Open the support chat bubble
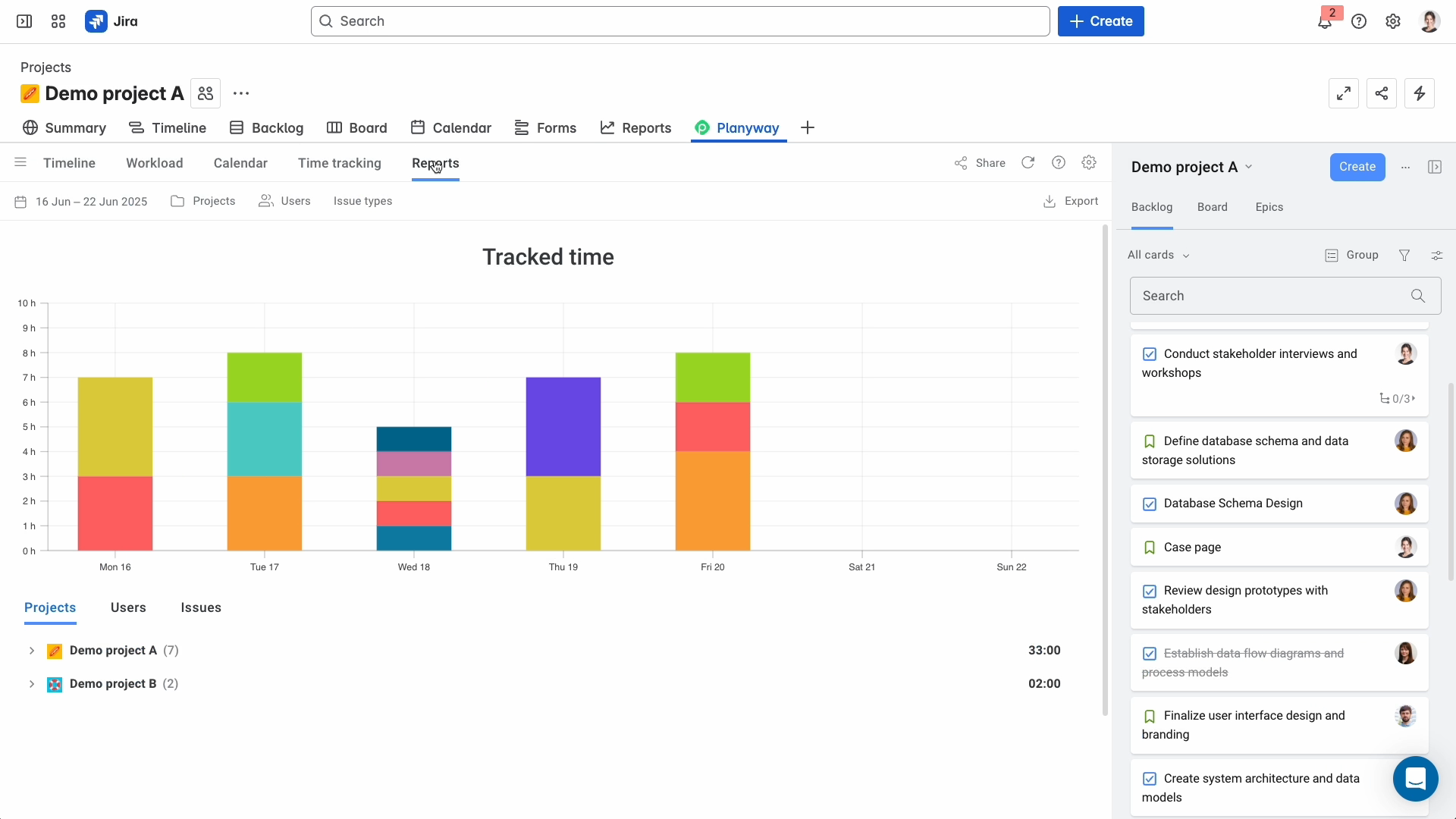Screen dimensions: 1456x819 tap(1415, 779)
